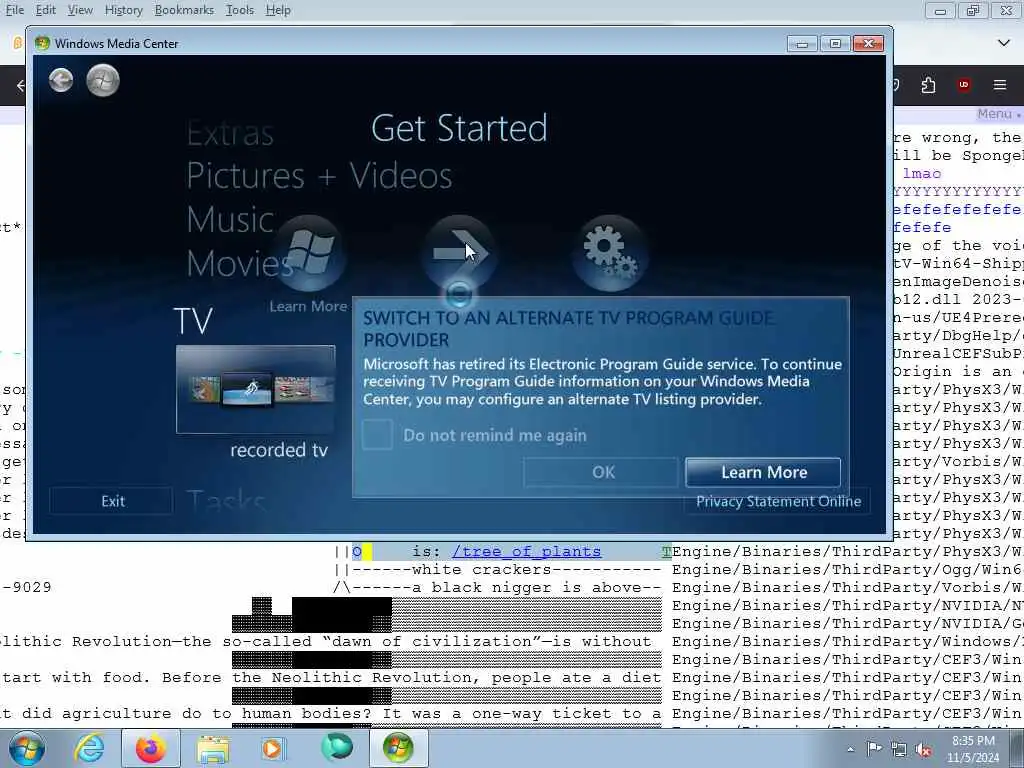
Task: Click the OK button in the dialog
Action: tap(600, 472)
